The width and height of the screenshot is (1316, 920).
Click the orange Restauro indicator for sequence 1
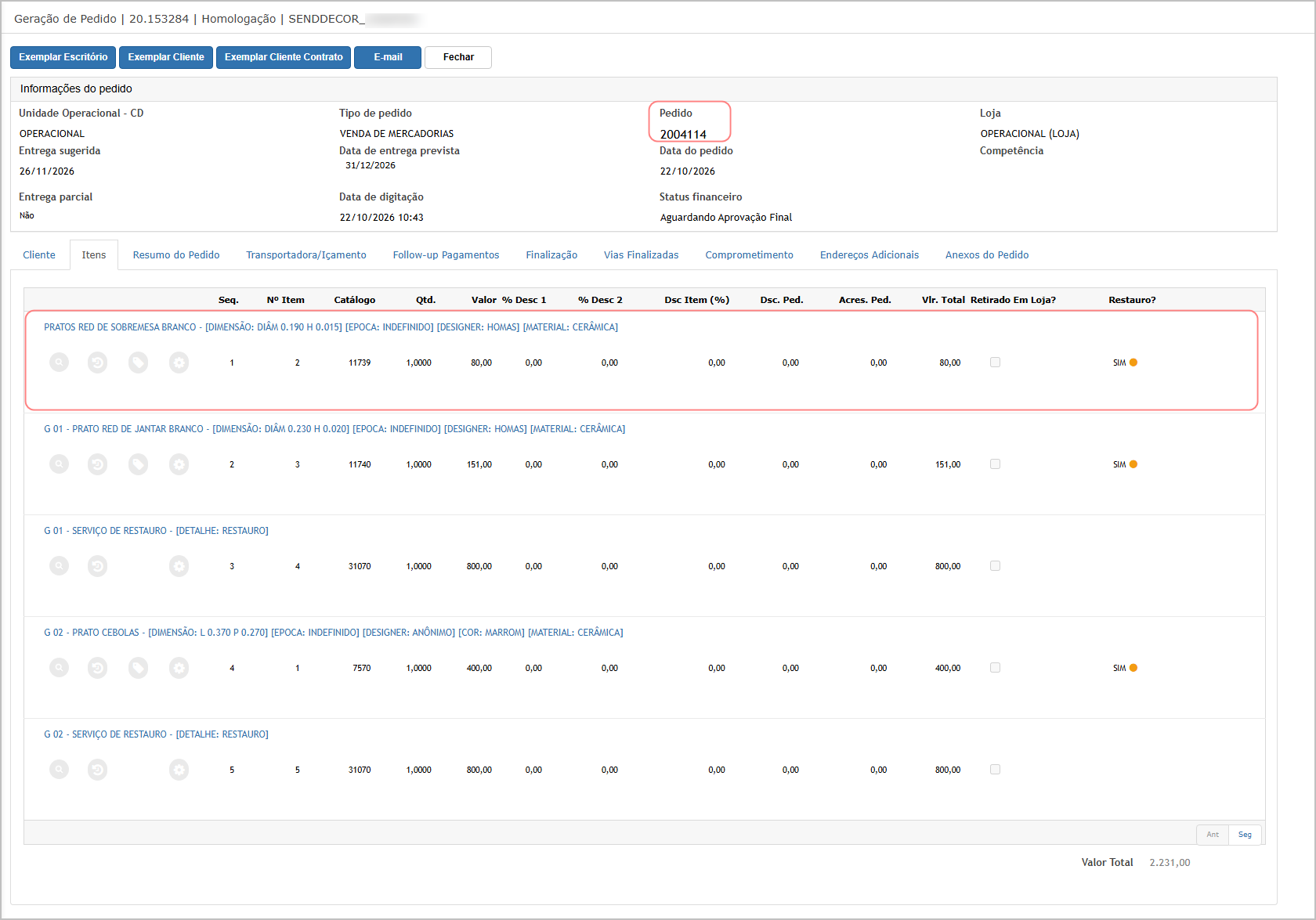[x=1133, y=363]
